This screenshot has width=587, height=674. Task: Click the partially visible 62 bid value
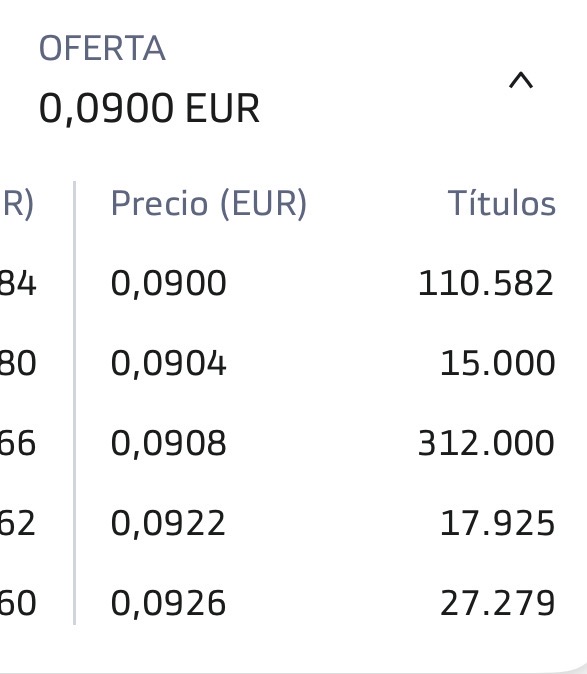18,523
